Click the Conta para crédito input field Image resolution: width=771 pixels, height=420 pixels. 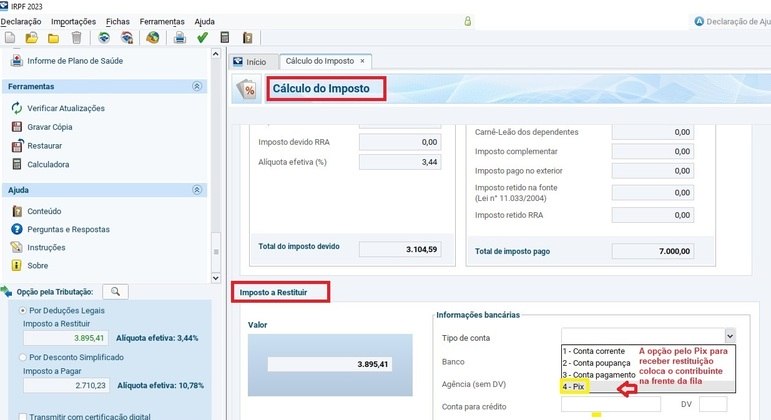[x=611, y=404]
